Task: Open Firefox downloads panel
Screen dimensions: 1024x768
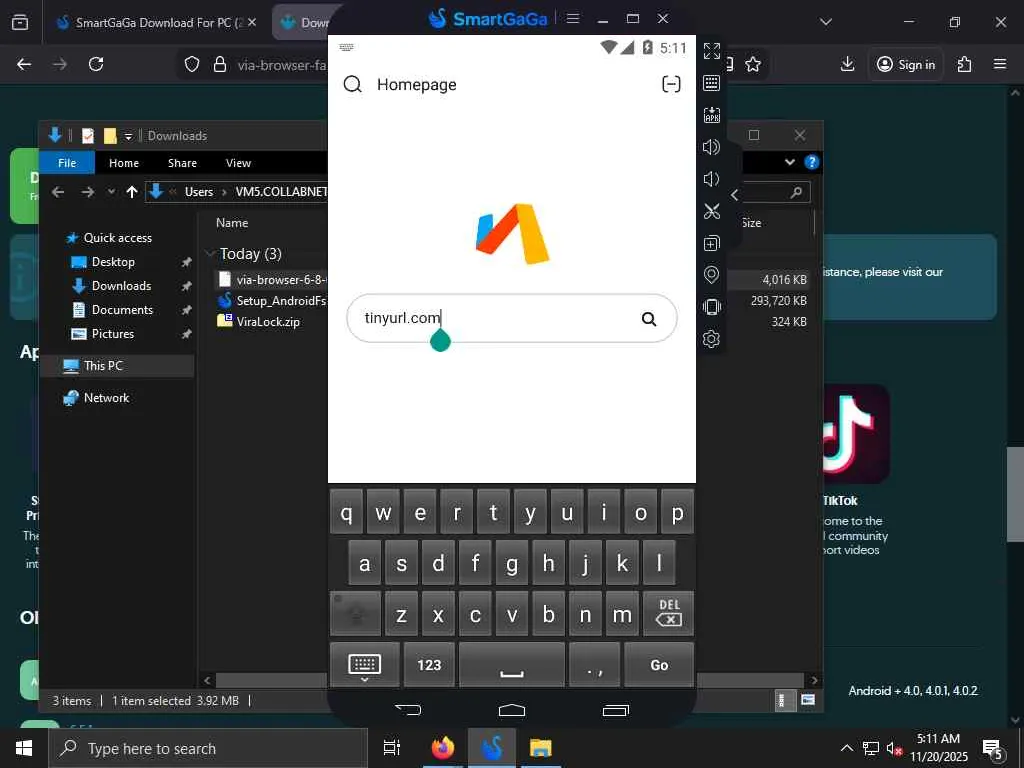Action: 847,64
